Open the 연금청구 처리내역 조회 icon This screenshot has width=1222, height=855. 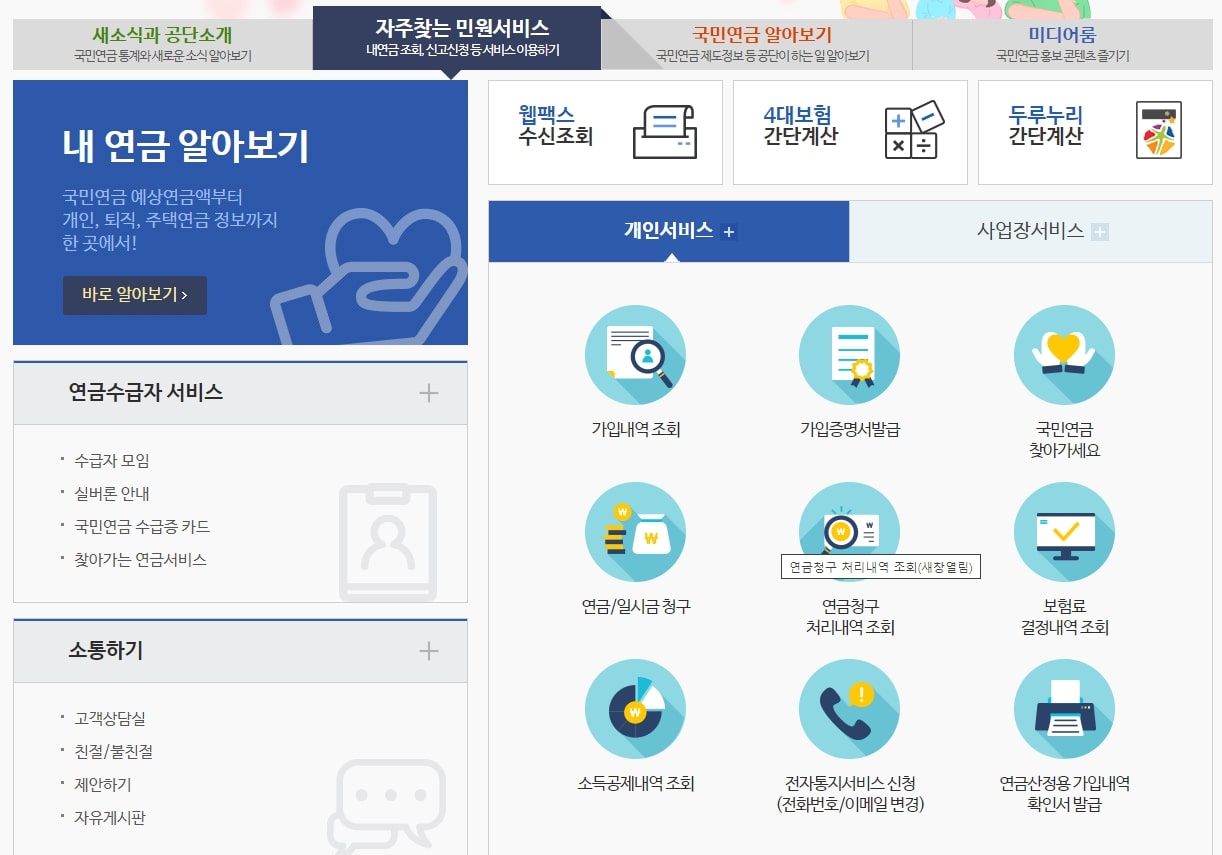(x=850, y=532)
